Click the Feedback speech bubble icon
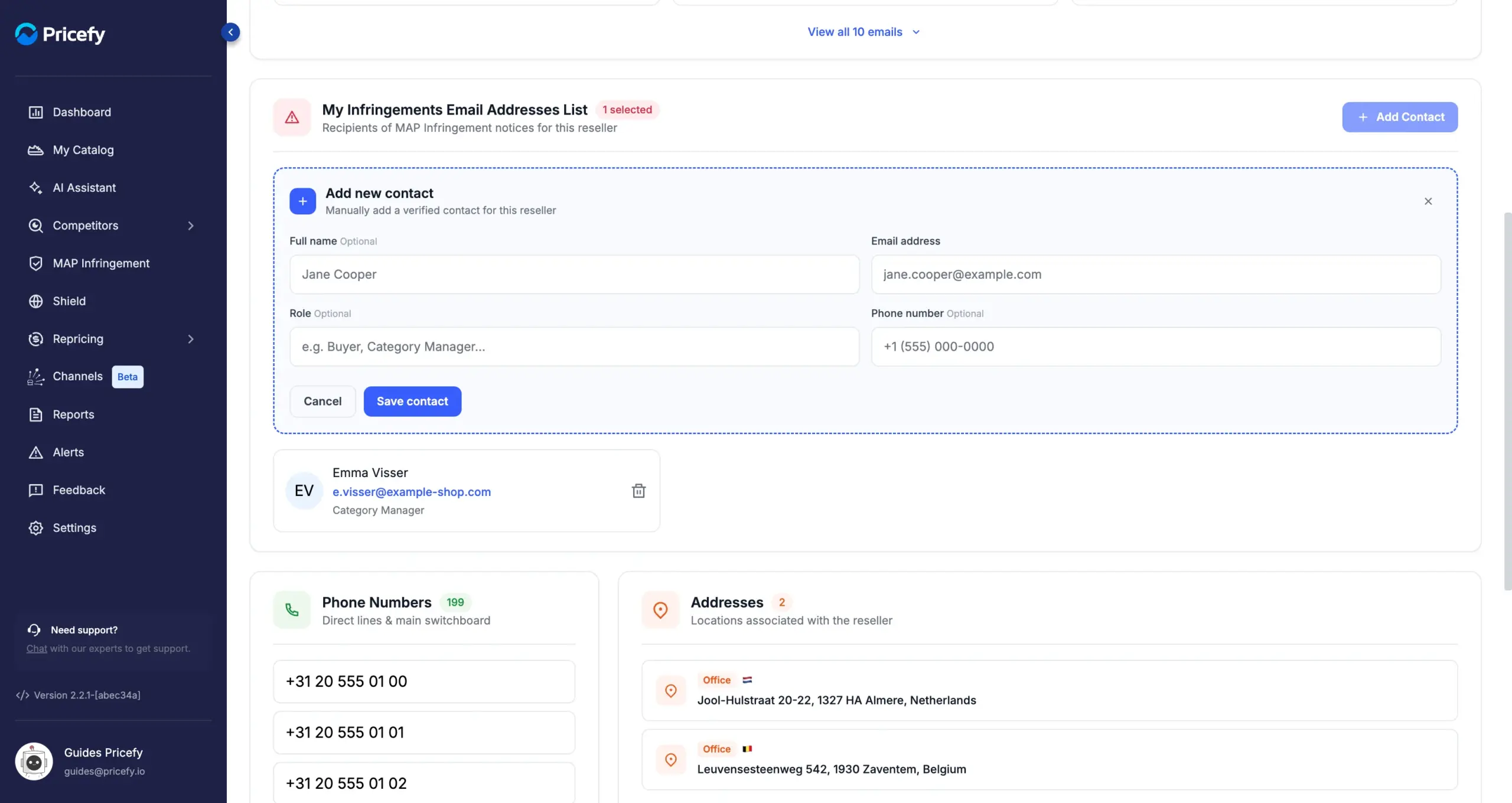 tap(36, 490)
